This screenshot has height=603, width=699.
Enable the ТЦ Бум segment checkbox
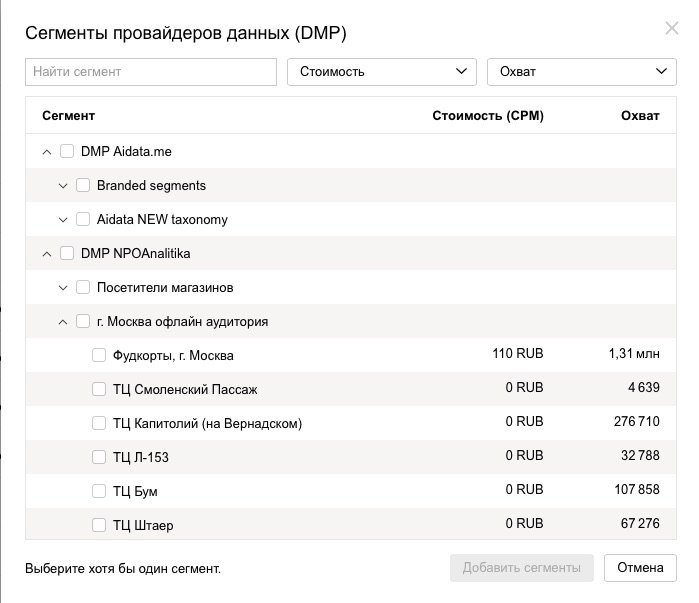tap(99, 491)
